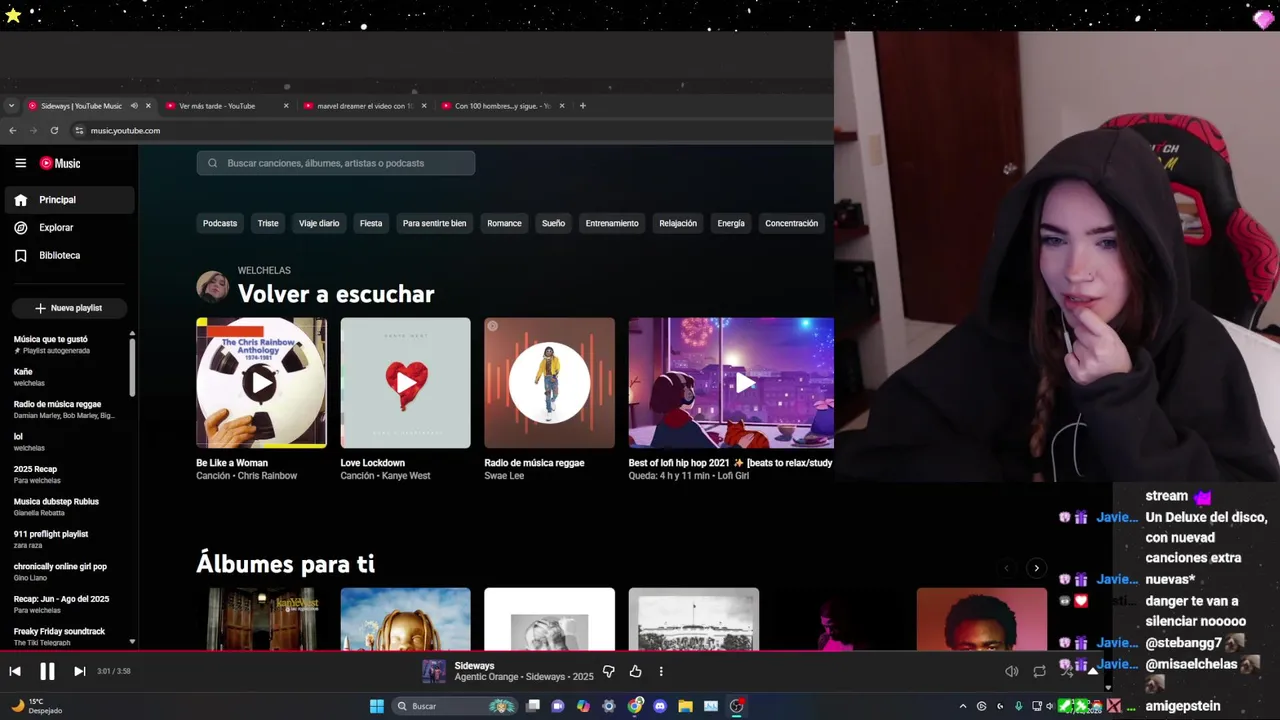The image size is (1280, 720).
Task: Dislike the song Sideways
Action: click(608, 671)
